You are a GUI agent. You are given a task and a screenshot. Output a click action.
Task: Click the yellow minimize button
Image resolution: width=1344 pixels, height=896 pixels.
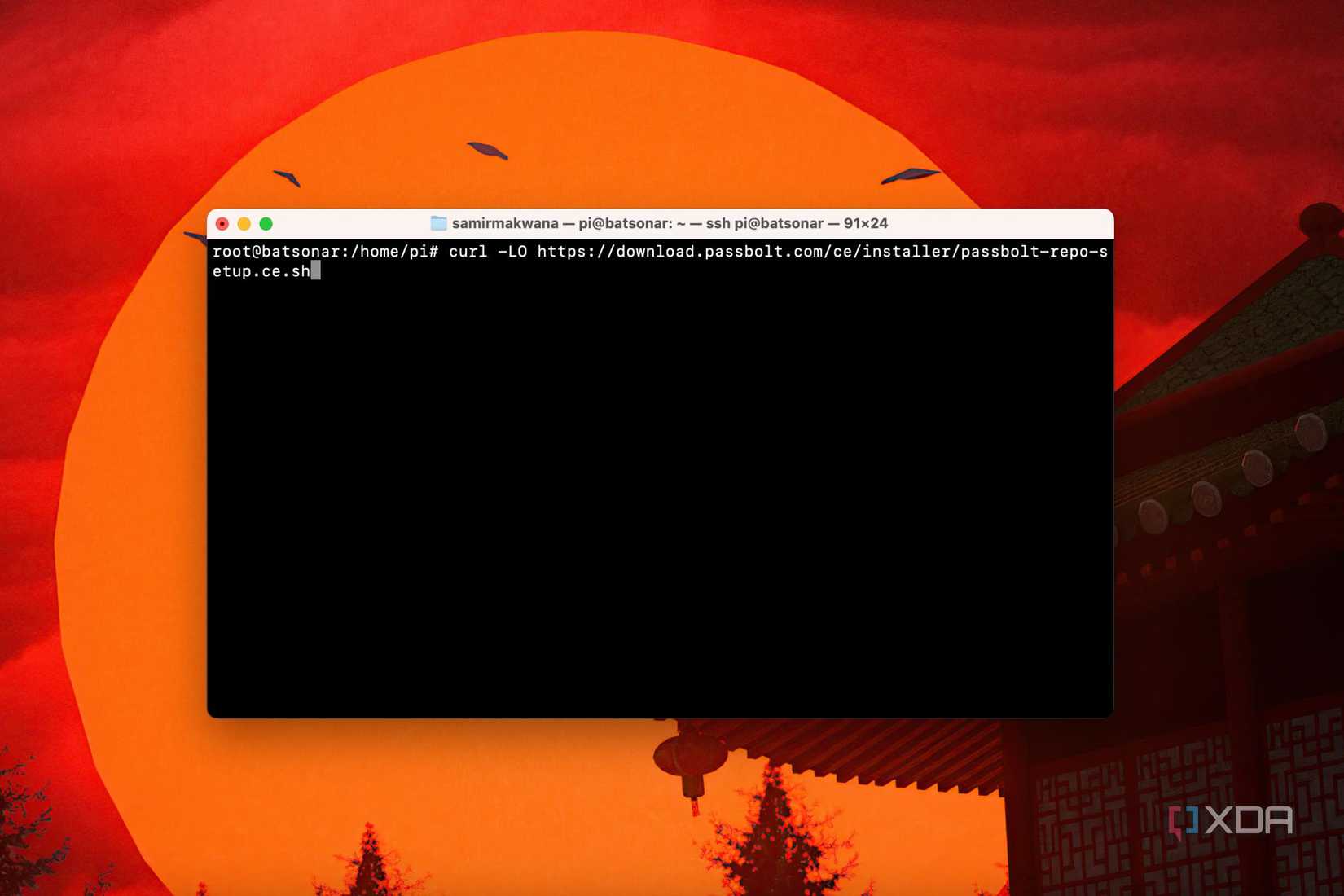click(244, 222)
